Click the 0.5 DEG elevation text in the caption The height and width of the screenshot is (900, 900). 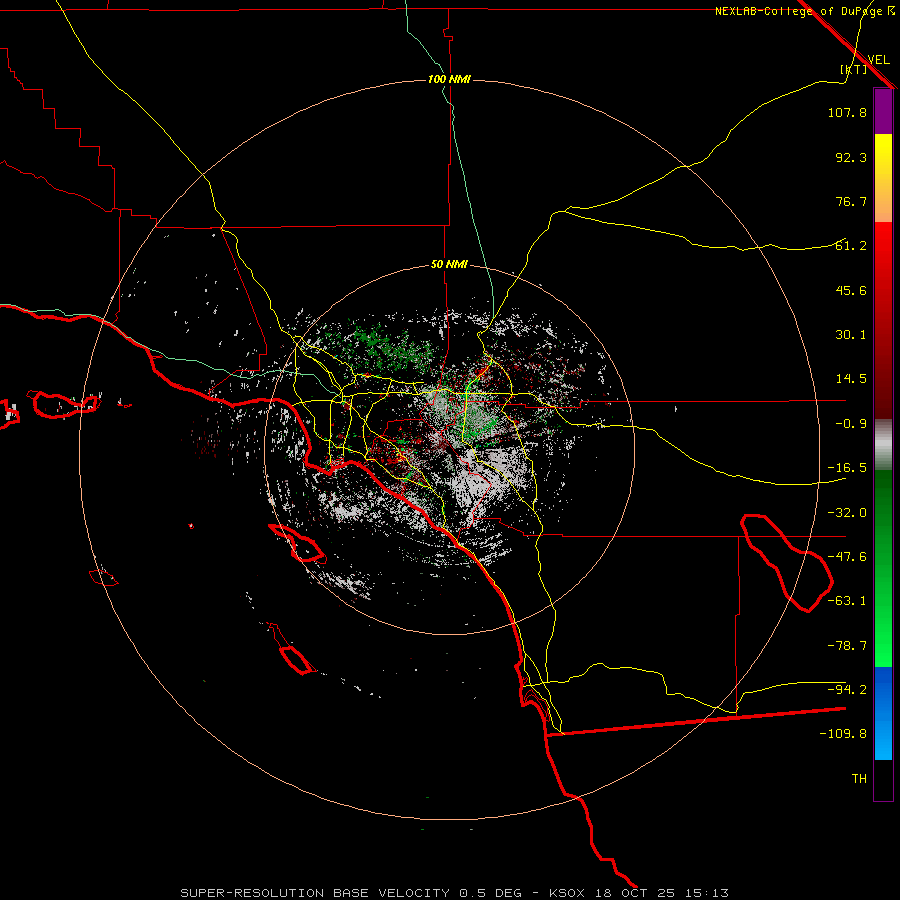[490, 893]
